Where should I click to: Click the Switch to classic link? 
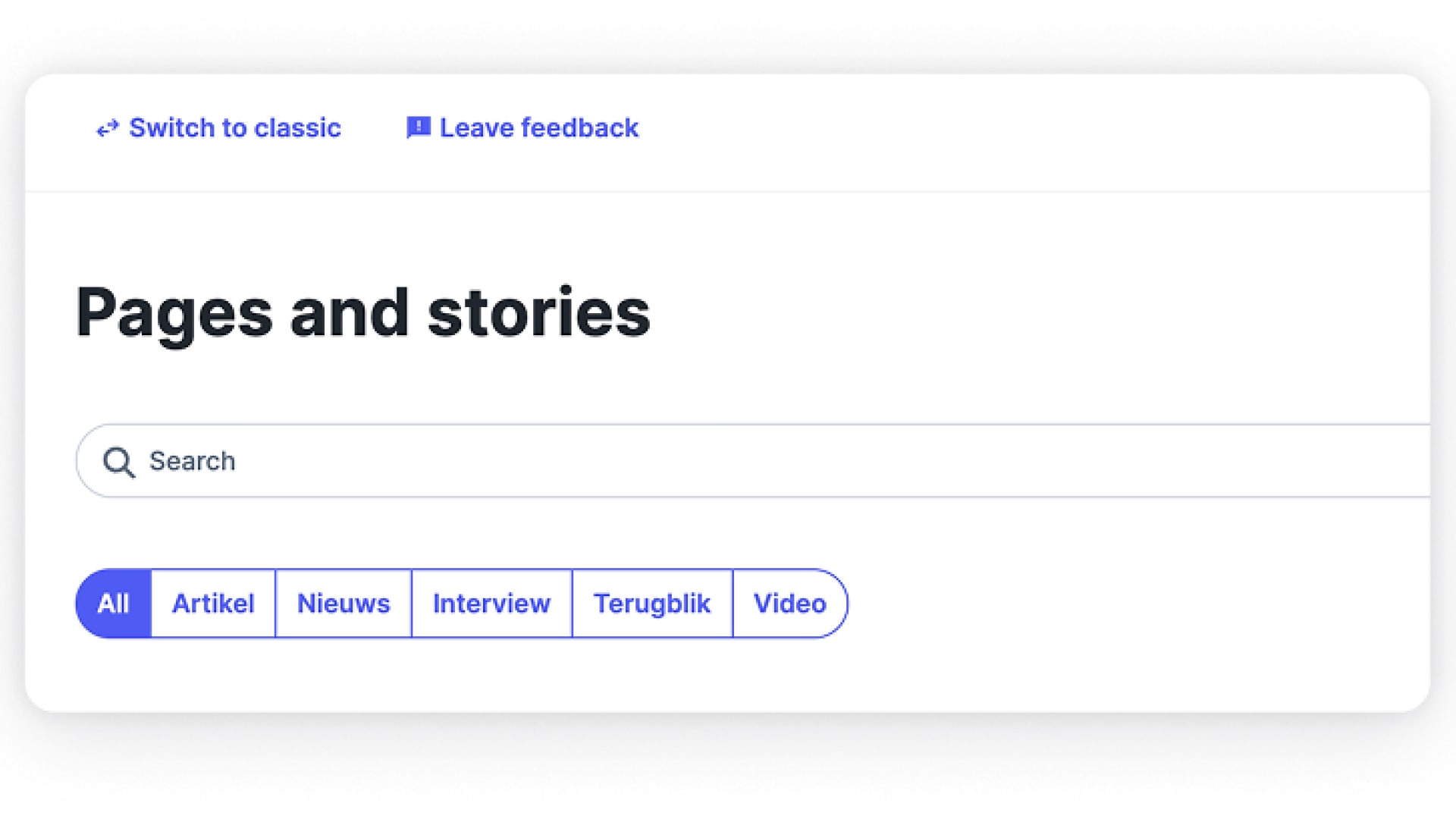point(234,127)
